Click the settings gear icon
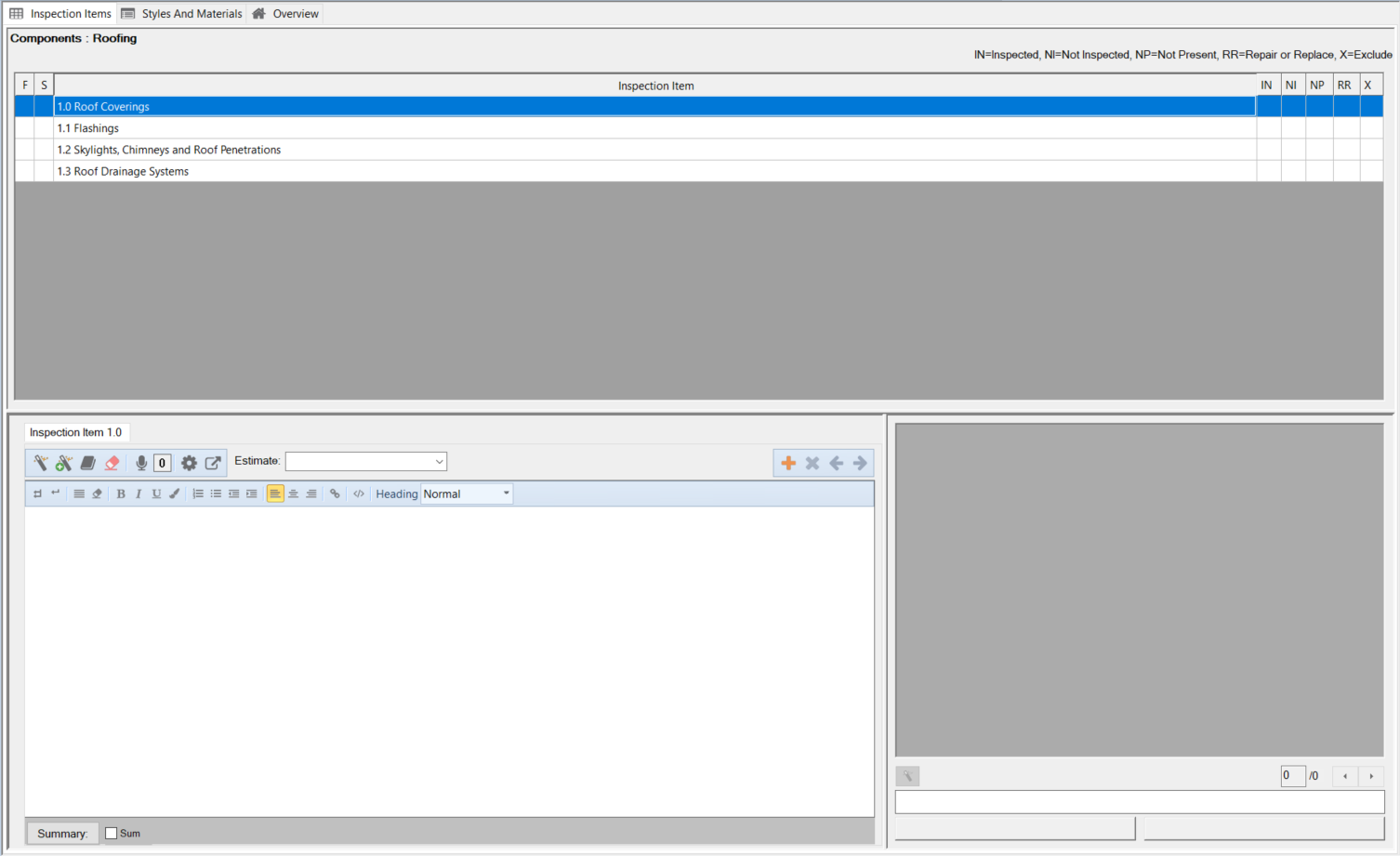This screenshot has height=856, width=1400. (x=189, y=463)
